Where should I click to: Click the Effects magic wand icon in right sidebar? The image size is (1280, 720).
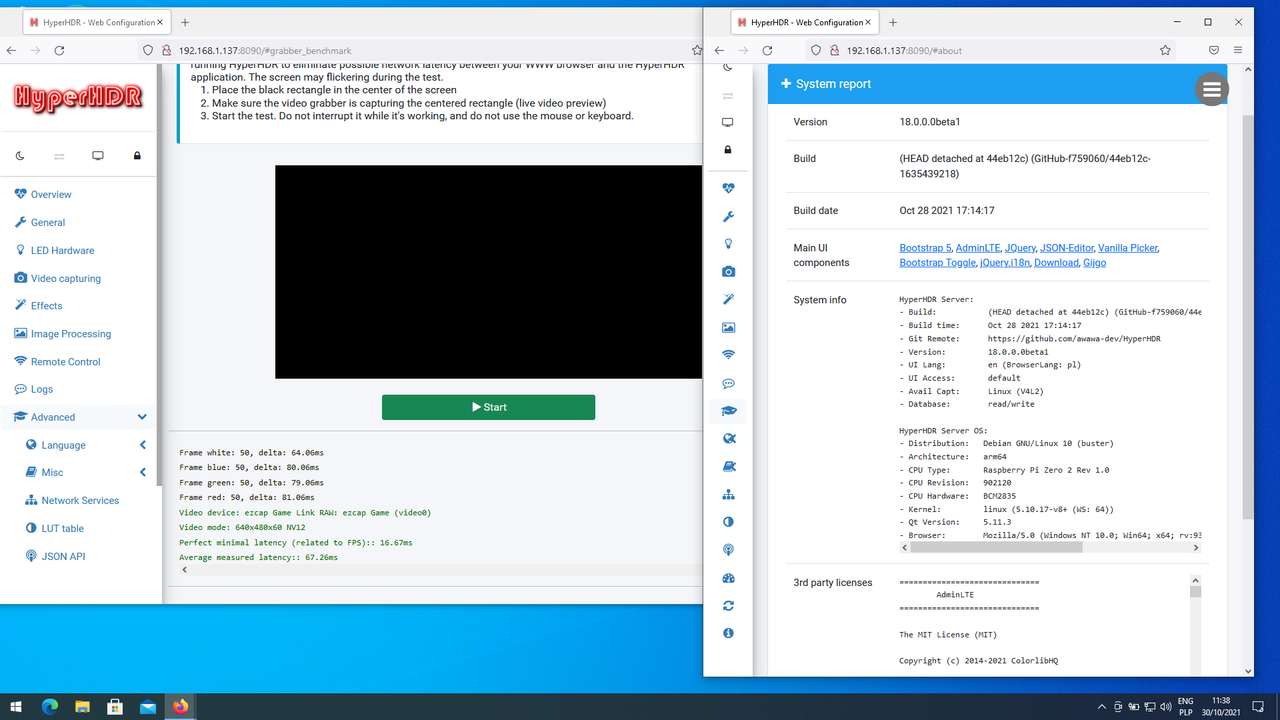728,299
